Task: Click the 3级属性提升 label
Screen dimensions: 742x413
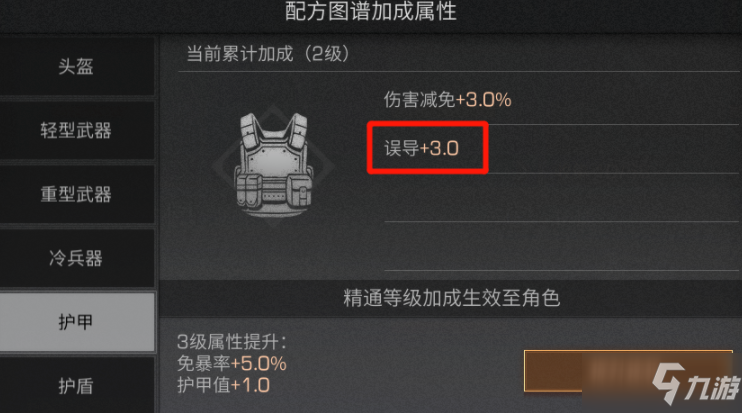Action: coord(231,342)
